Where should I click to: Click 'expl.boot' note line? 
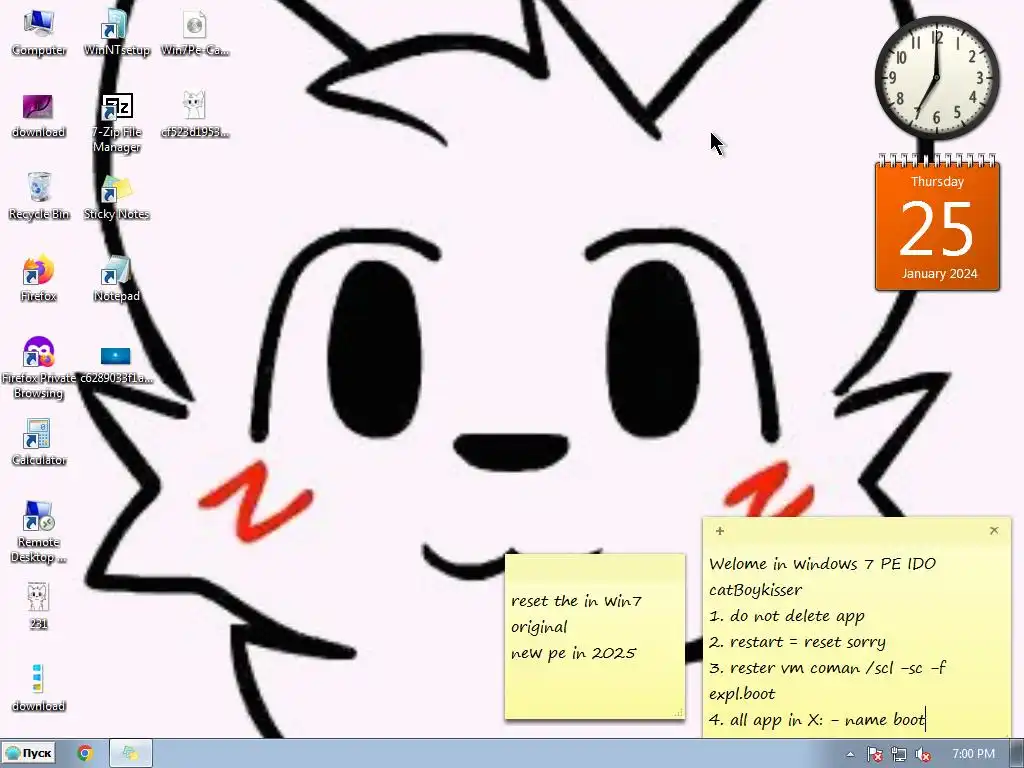click(742, 694)
